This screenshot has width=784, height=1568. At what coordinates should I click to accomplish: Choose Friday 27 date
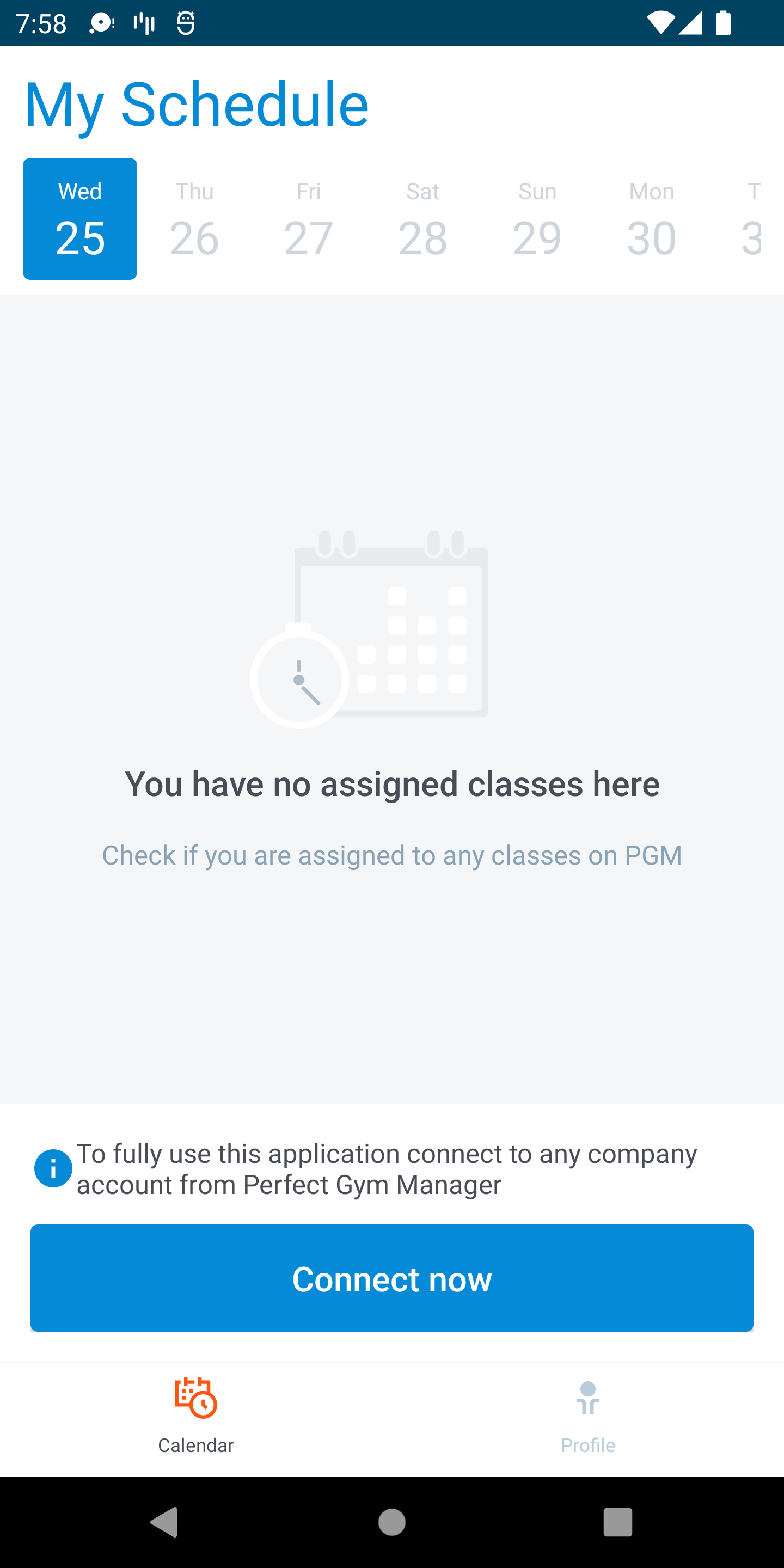(309, 219)
